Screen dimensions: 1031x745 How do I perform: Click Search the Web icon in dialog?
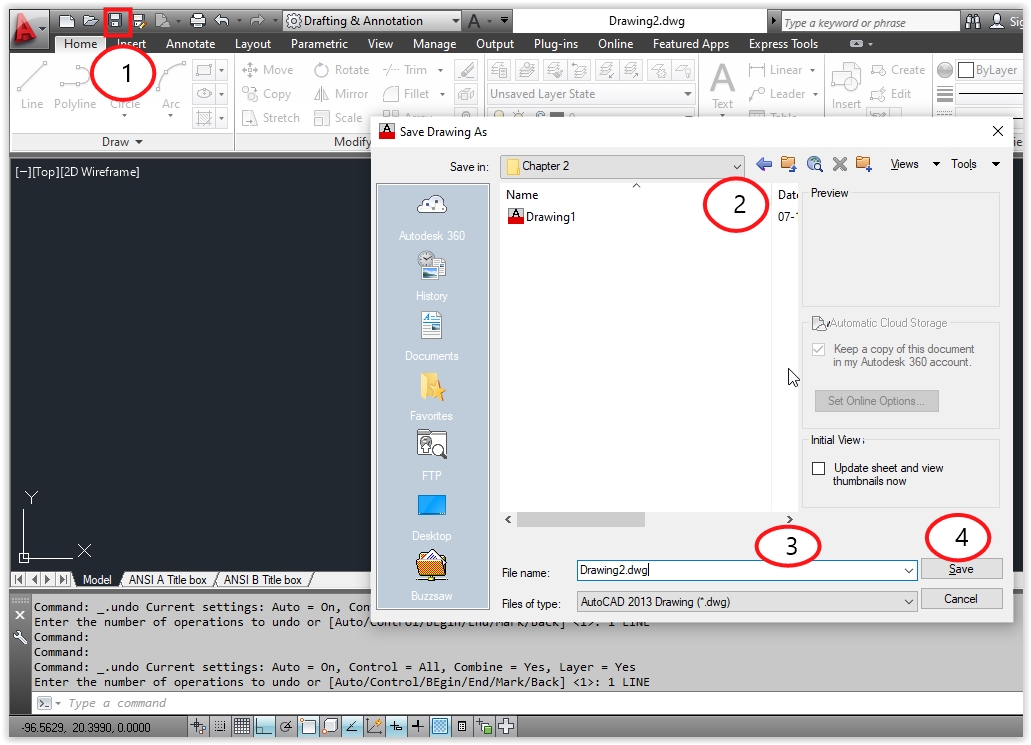(815, 164)
